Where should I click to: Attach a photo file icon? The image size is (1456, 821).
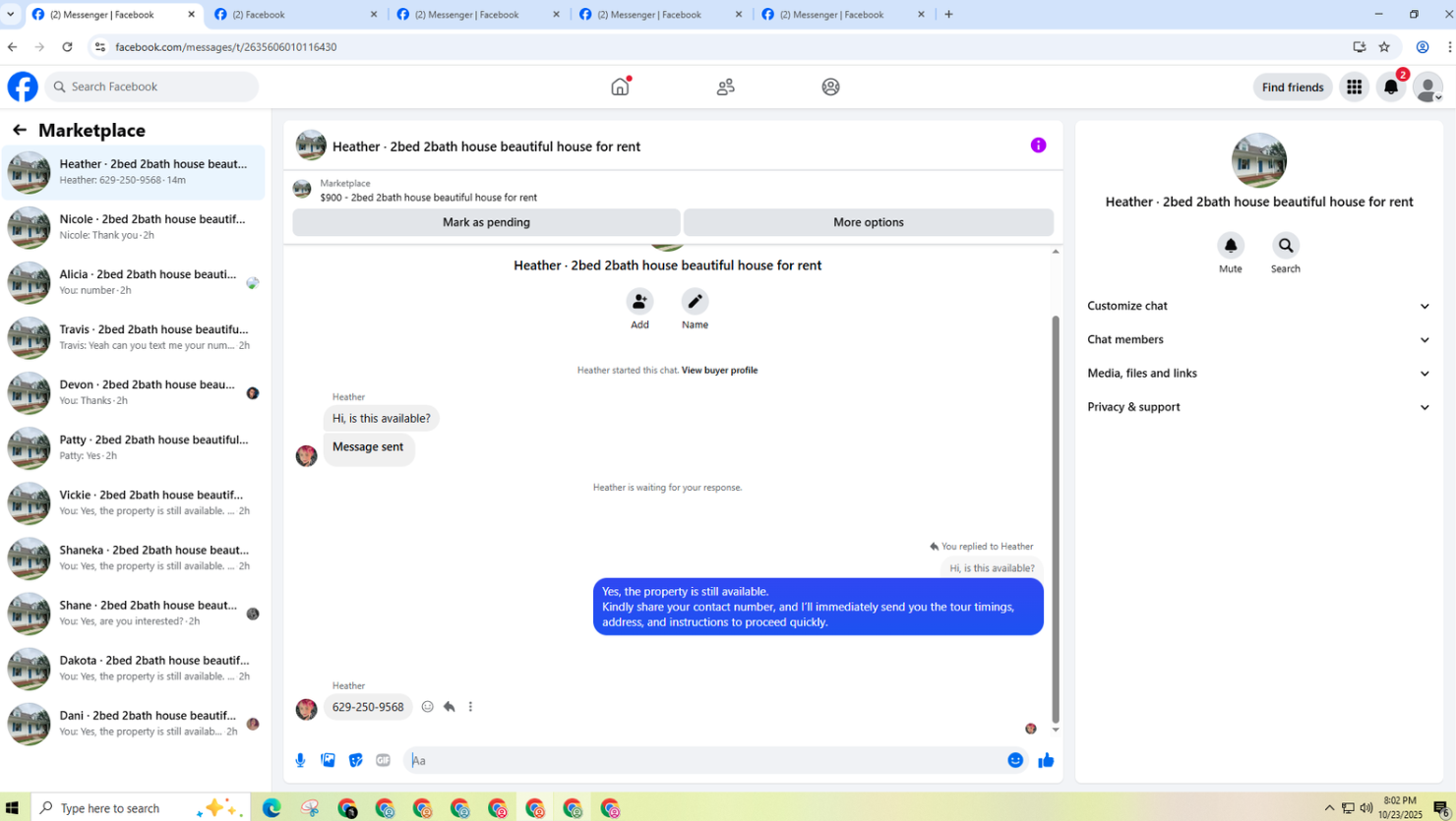[x=328, y=760]
